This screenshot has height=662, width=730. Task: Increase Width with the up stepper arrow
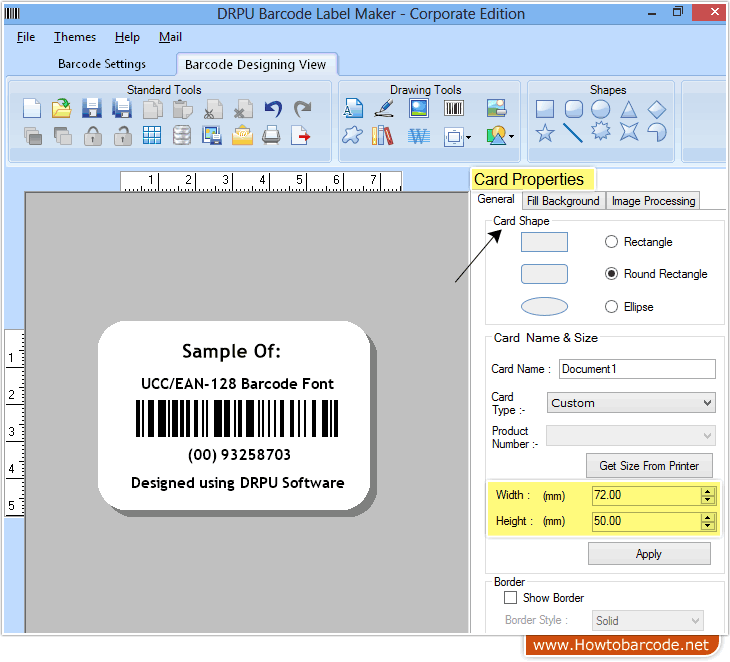pos(708,492)
